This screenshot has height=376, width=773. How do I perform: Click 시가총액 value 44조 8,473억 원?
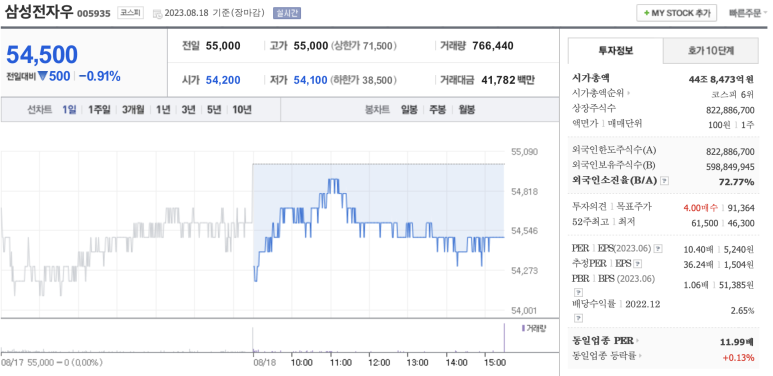(721, 78)
